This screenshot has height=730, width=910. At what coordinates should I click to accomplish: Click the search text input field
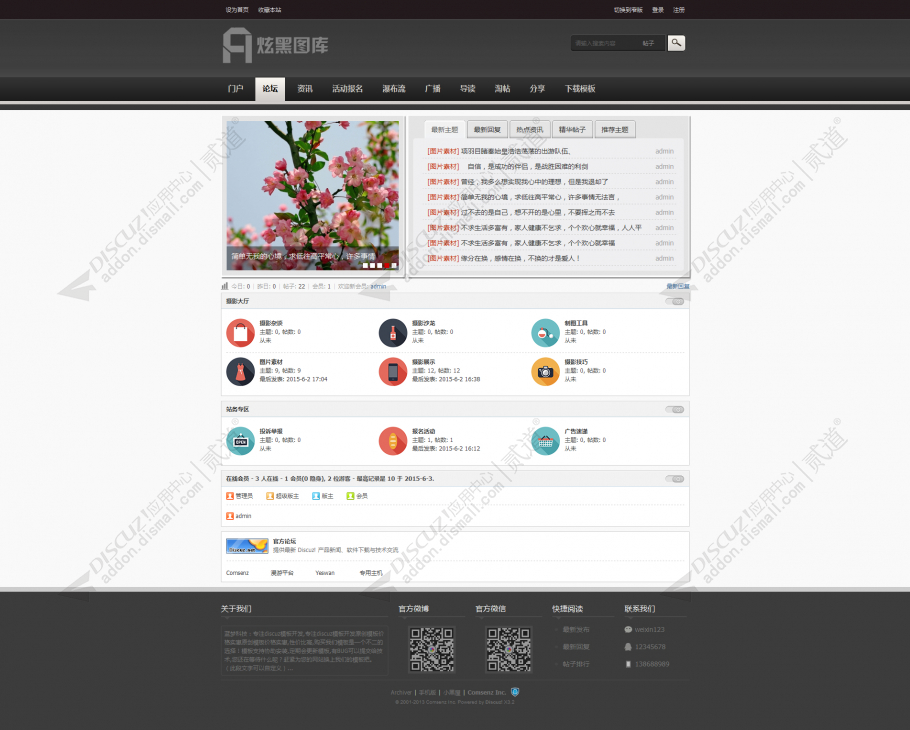click(x=604, y=43)
